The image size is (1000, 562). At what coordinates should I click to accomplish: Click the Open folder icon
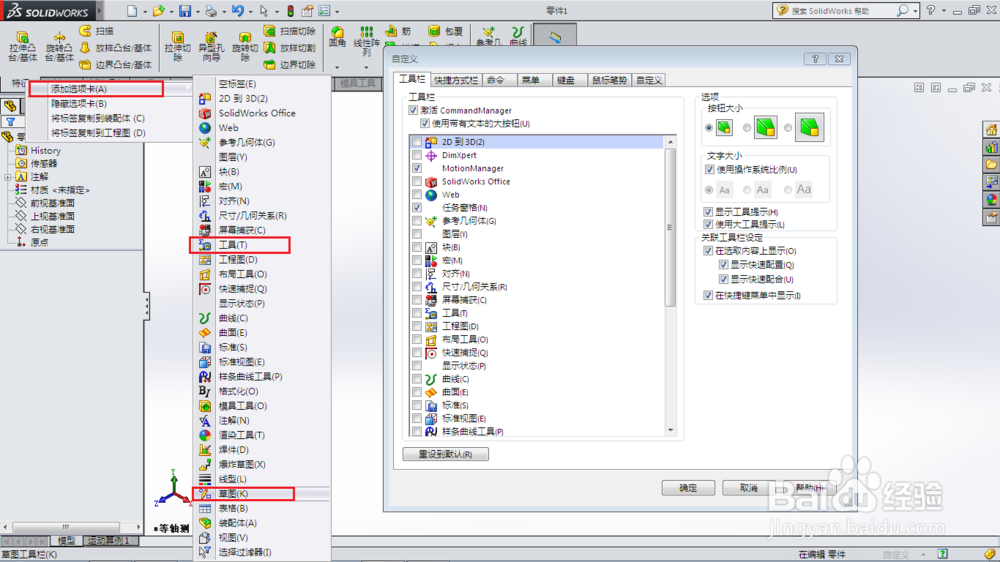(x=158, y=11)
